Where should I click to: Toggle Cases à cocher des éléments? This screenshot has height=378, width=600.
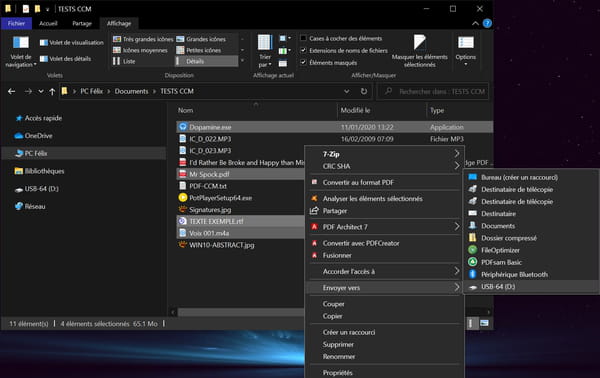341,38
